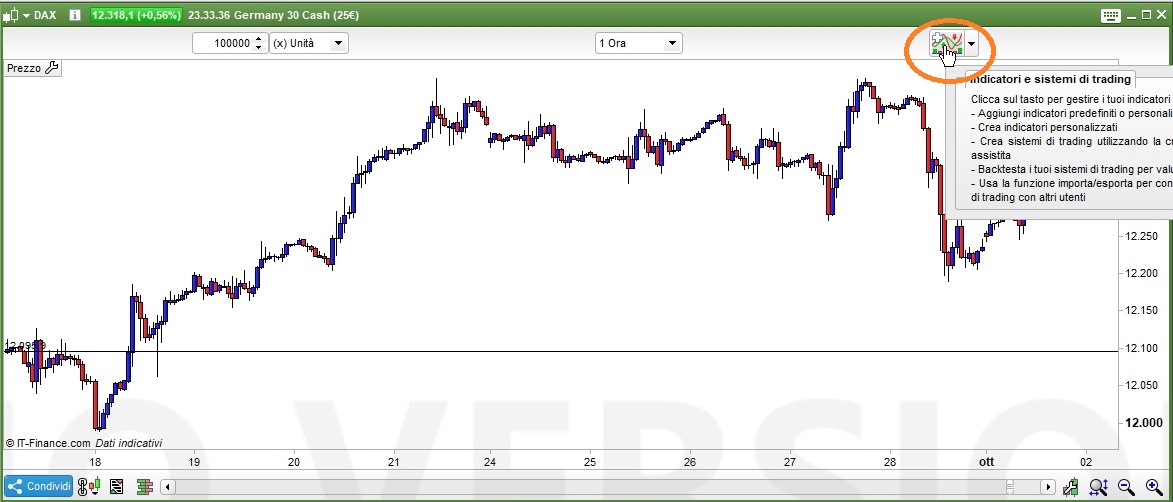1173x502 pixels.
Task: Click the 12.150 price axis label
Action: point(1140,311)
